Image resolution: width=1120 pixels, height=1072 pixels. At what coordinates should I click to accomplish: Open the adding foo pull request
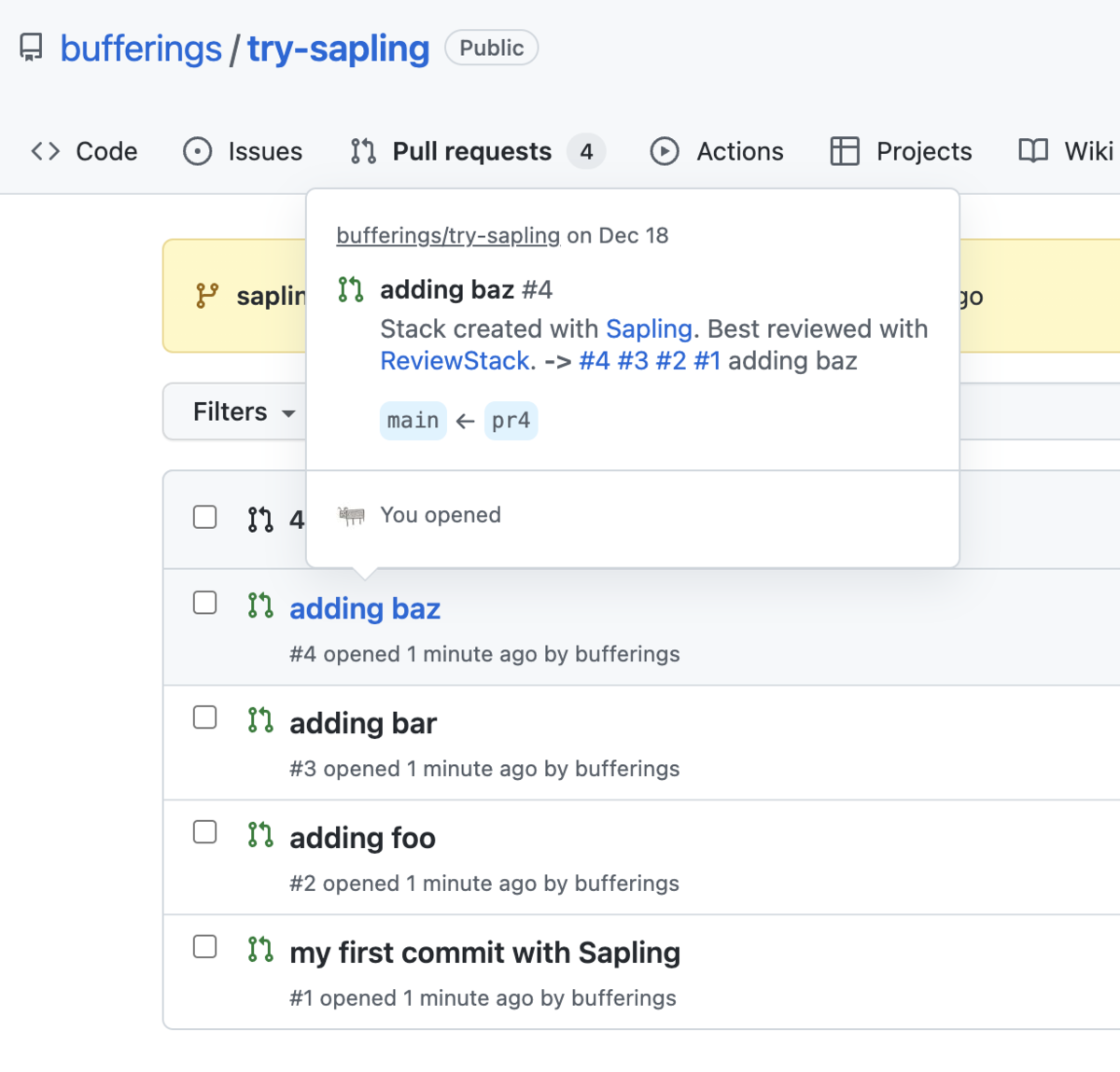pos(362,839)
